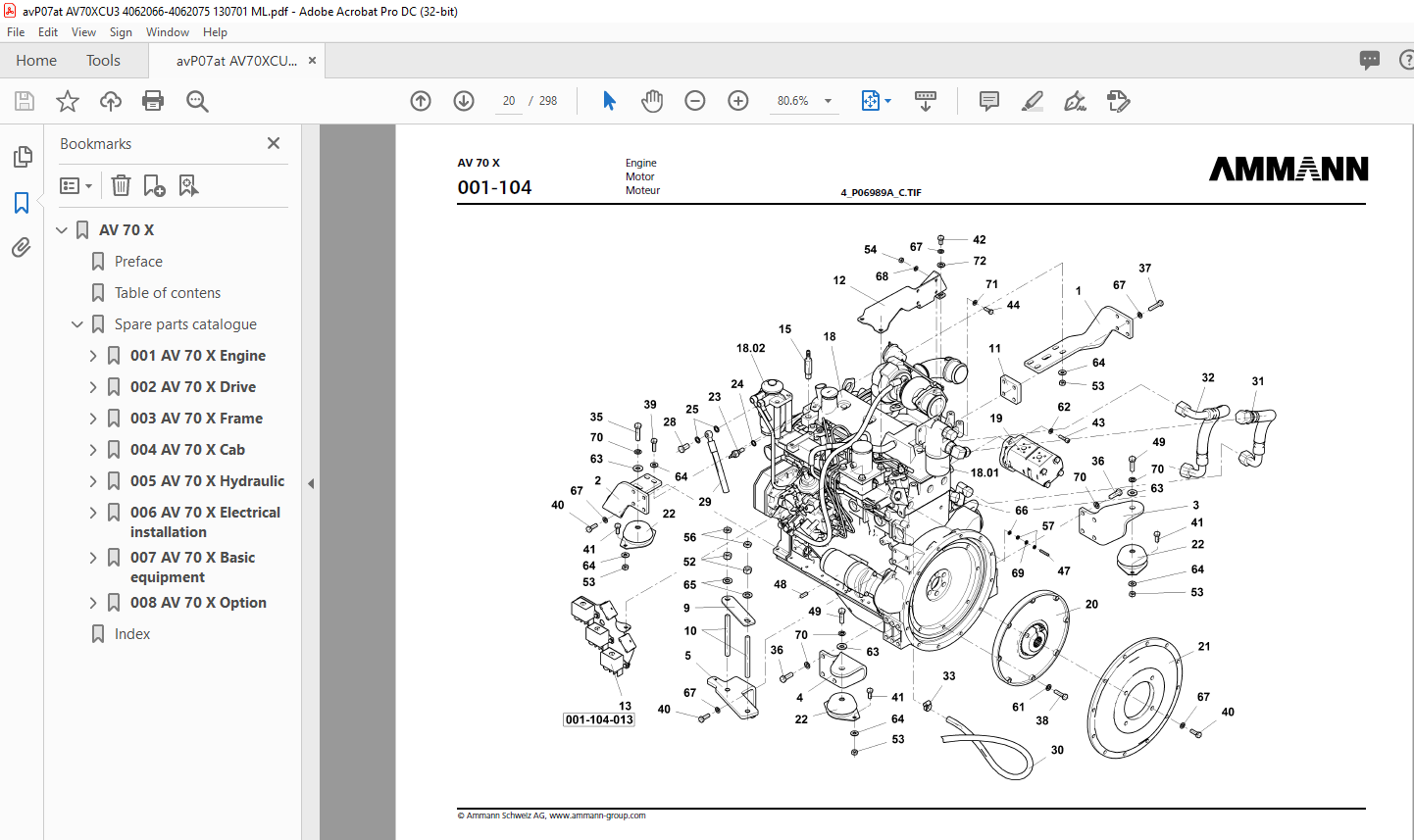Zoom out with minus icon

tap(695, 101)
